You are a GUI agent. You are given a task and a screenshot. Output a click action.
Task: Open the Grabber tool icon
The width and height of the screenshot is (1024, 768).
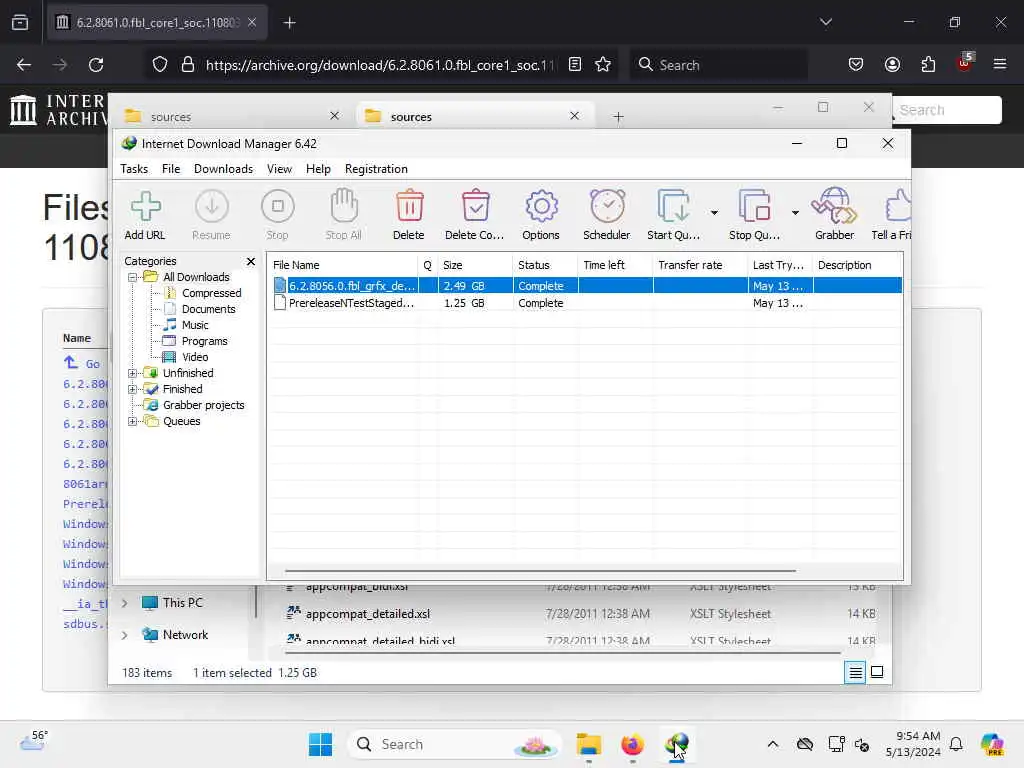point(834,206)
